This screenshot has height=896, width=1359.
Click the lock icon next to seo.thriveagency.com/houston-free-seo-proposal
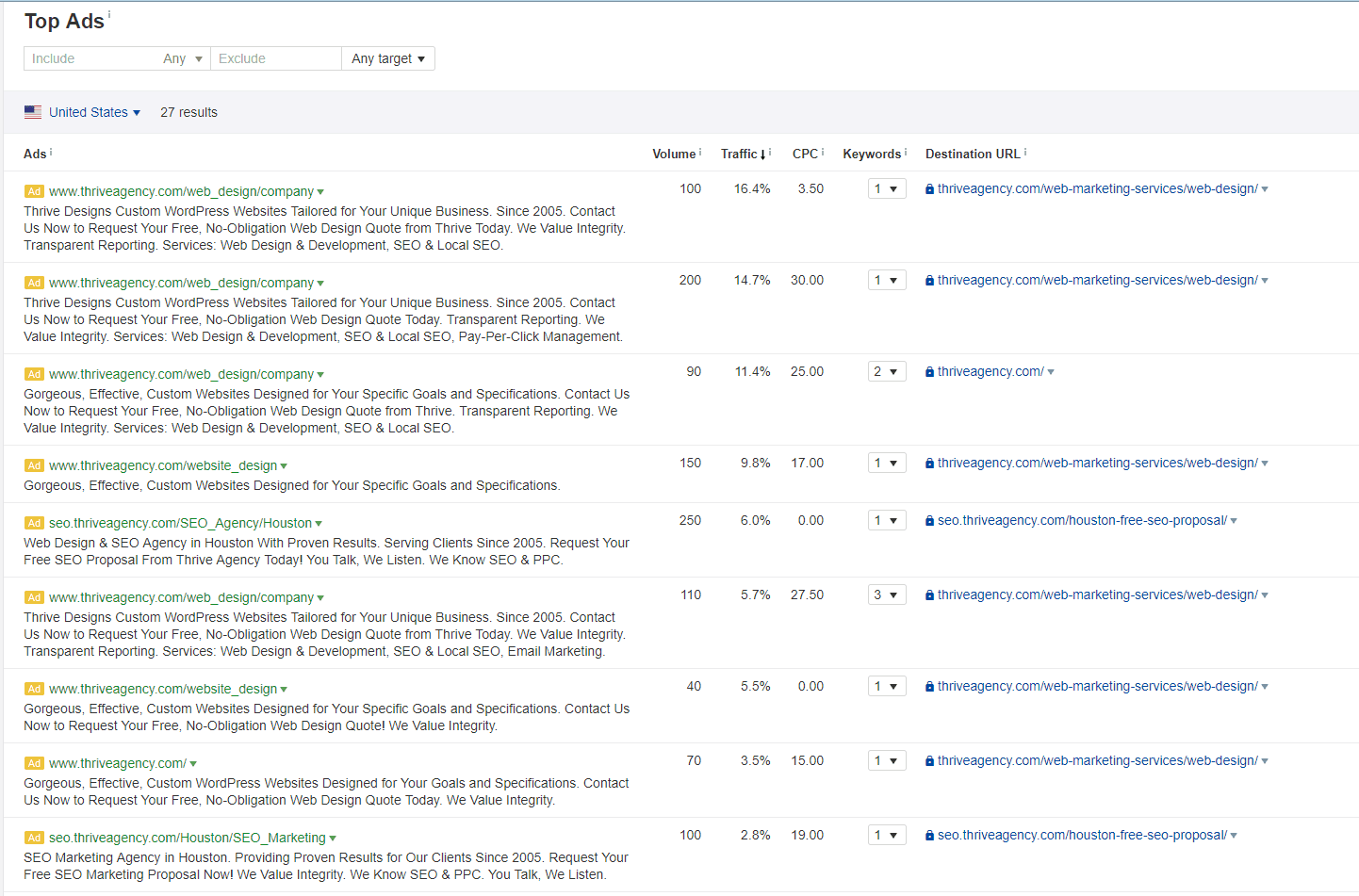click(928, 519)
